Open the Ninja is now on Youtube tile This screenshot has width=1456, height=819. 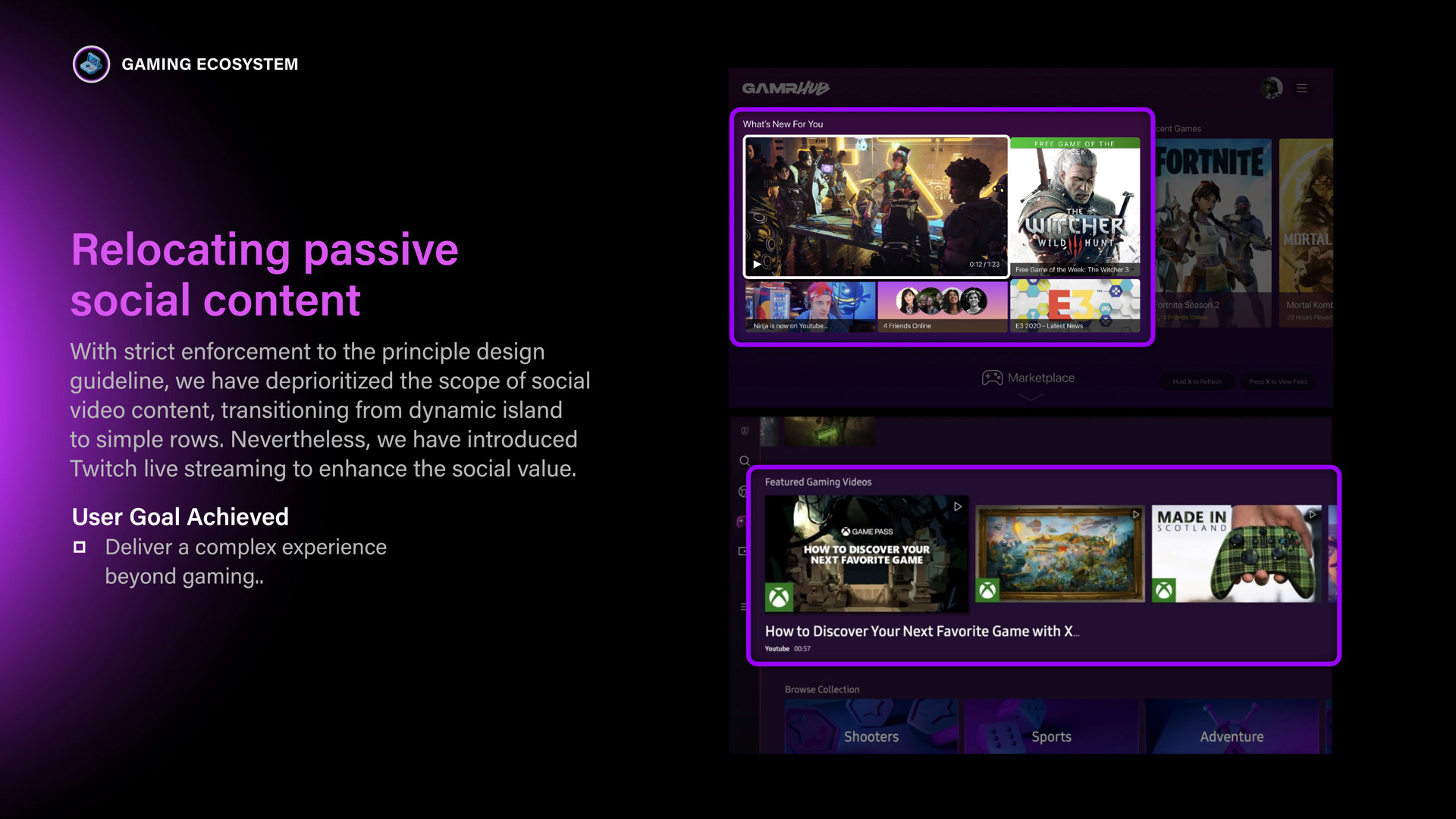point(810,306)
